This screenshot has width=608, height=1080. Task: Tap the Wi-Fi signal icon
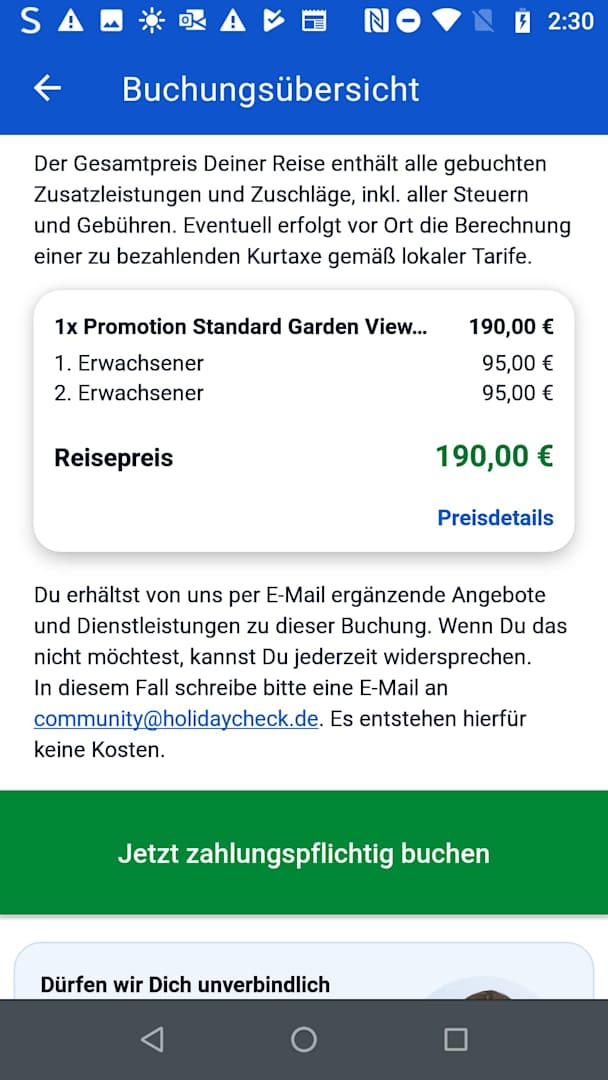[447, 20]
